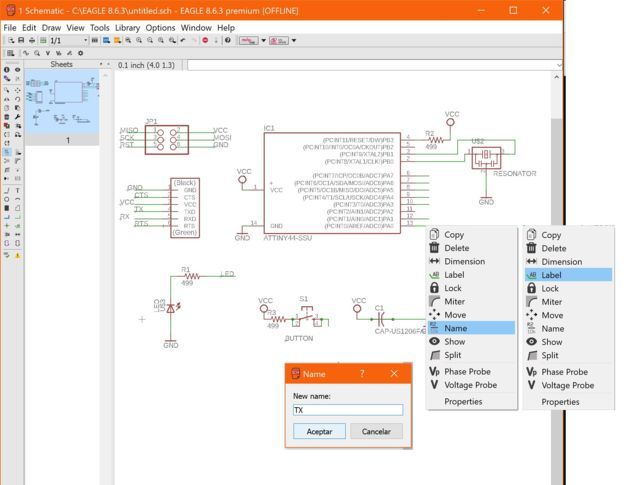Viewport: 640px width, 485px height.
Task: Open the Library menu
Action: [x=127, y=28]
